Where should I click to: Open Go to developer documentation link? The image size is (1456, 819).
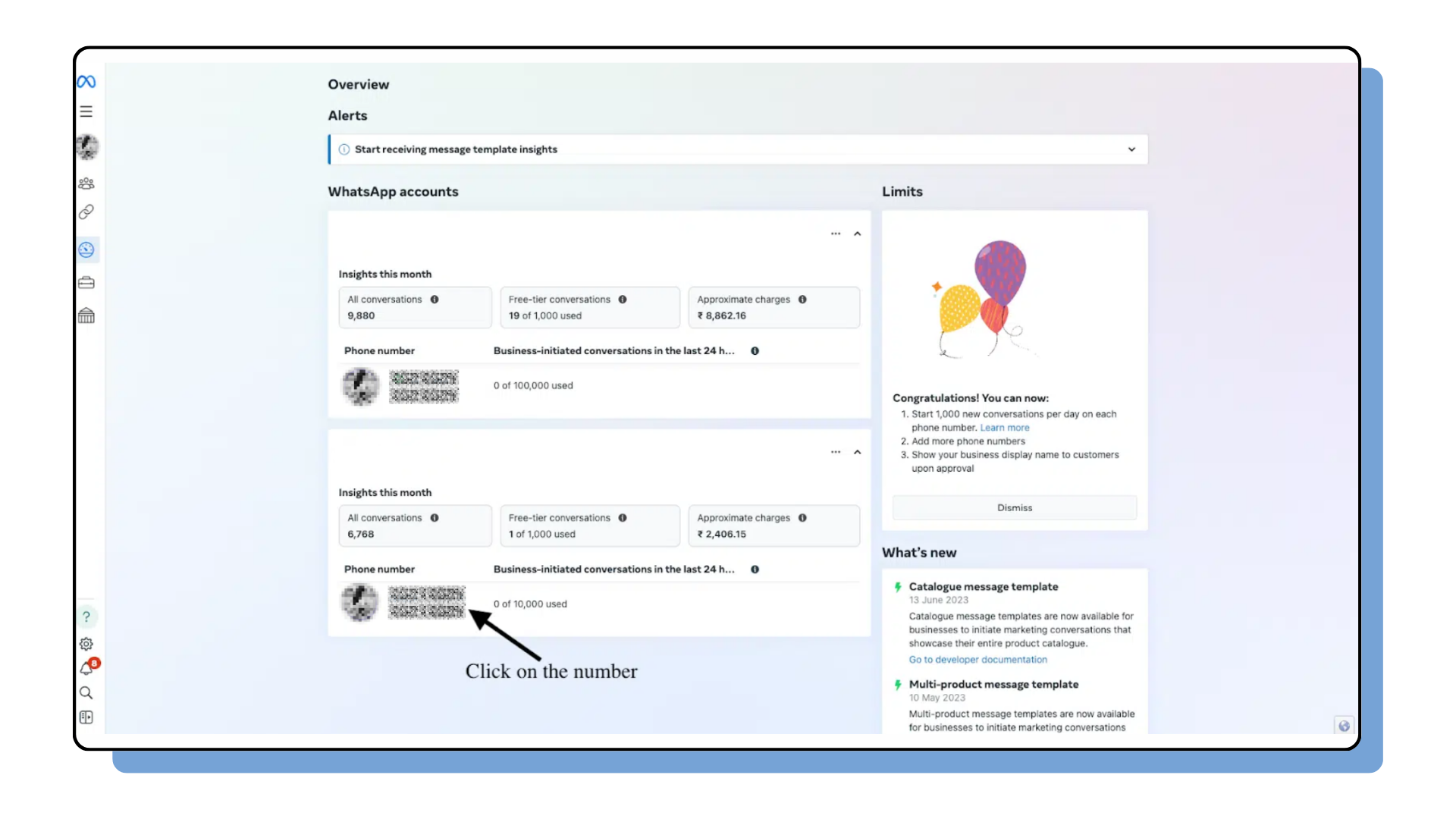(x=978, y=660)
